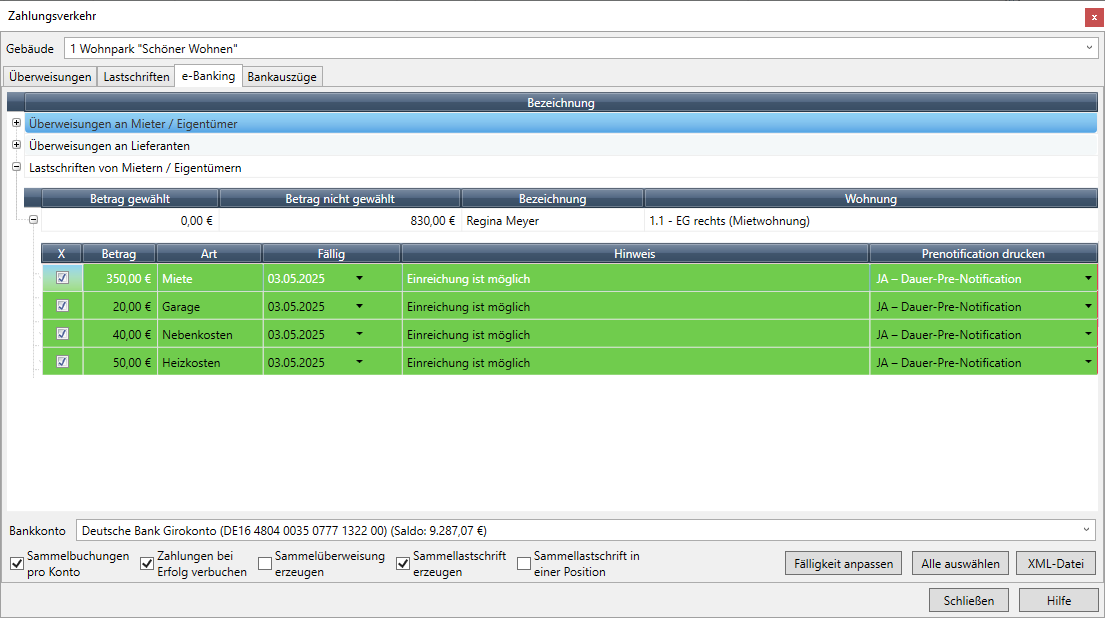Click the Fälligkeit anpassen button
Viewport: 1105px width, 618px height.
pyautogui.click(x=844, y=564)
